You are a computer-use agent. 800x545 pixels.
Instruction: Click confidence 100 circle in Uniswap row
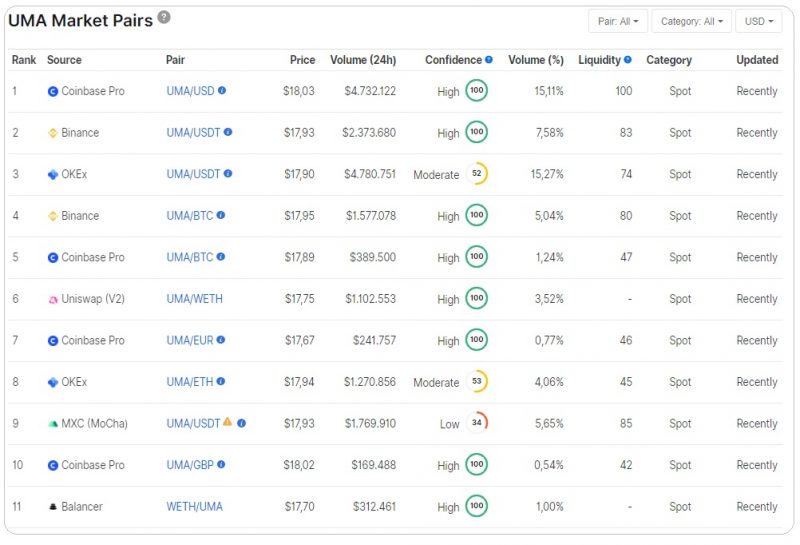477,298
